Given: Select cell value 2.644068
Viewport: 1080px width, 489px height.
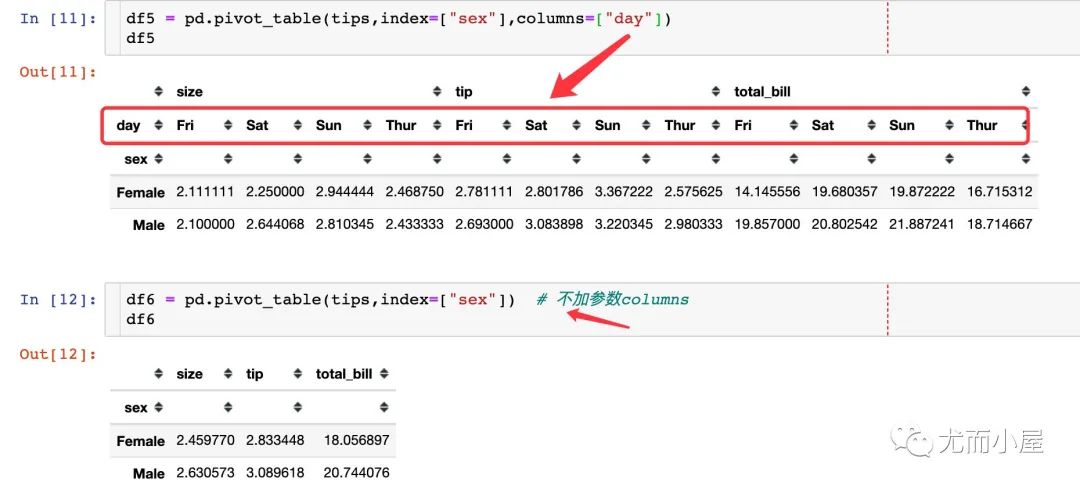Looking at the screenshot, I should 275,225.
